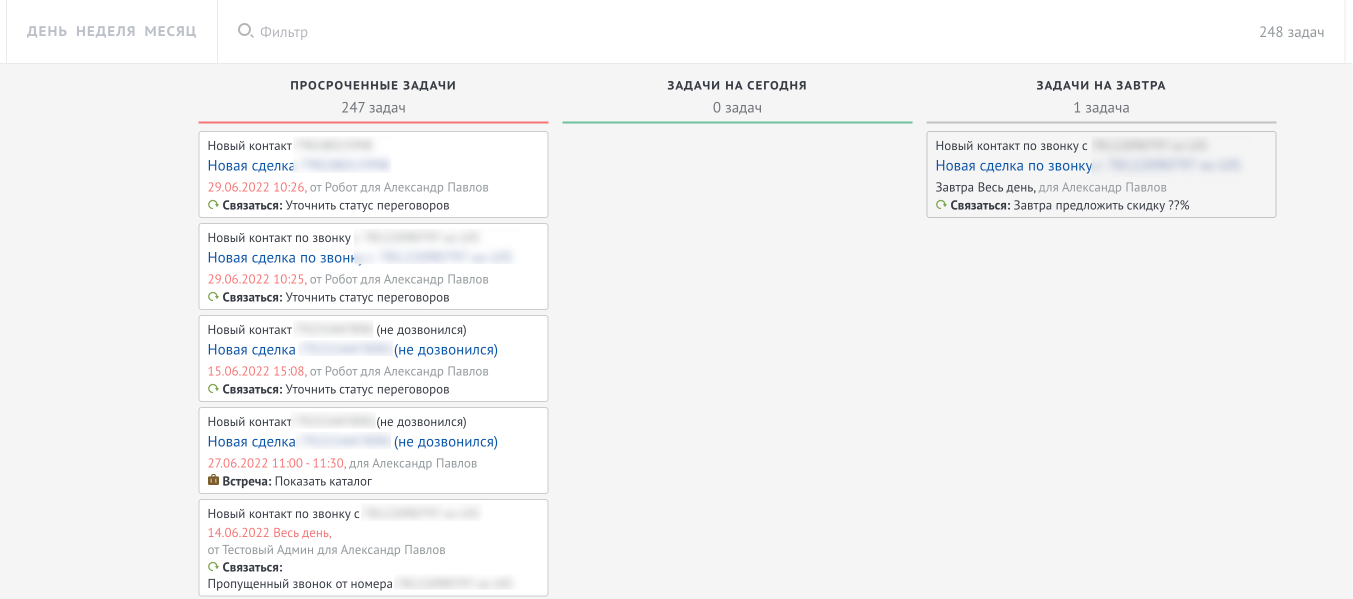The image size is (1353, 599).
Task: Open Новая сделка link in the Встреча task
Action: pyautogui.click(x=251, y=442)
